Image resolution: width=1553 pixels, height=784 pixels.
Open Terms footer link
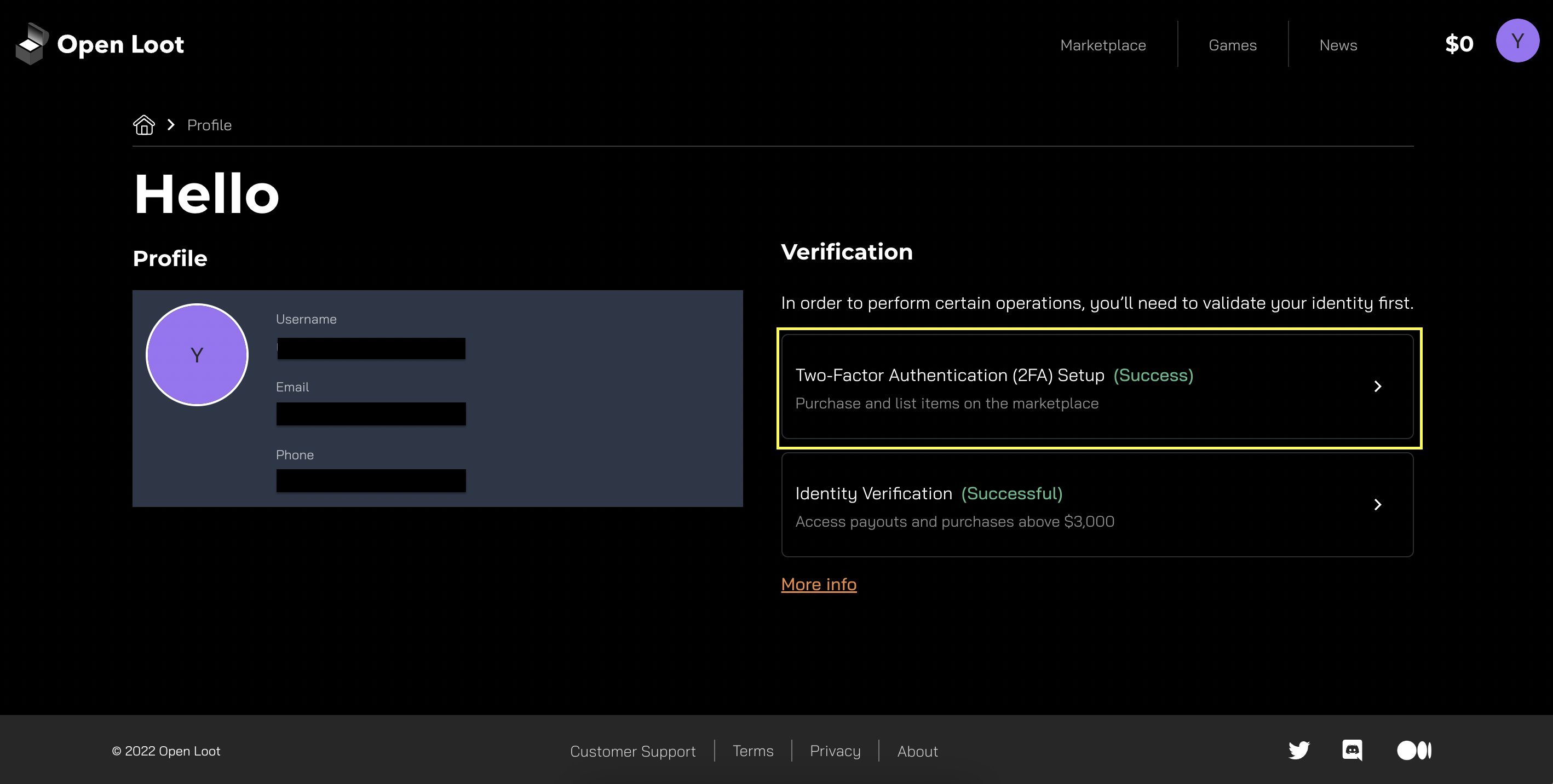coord(752,751)
